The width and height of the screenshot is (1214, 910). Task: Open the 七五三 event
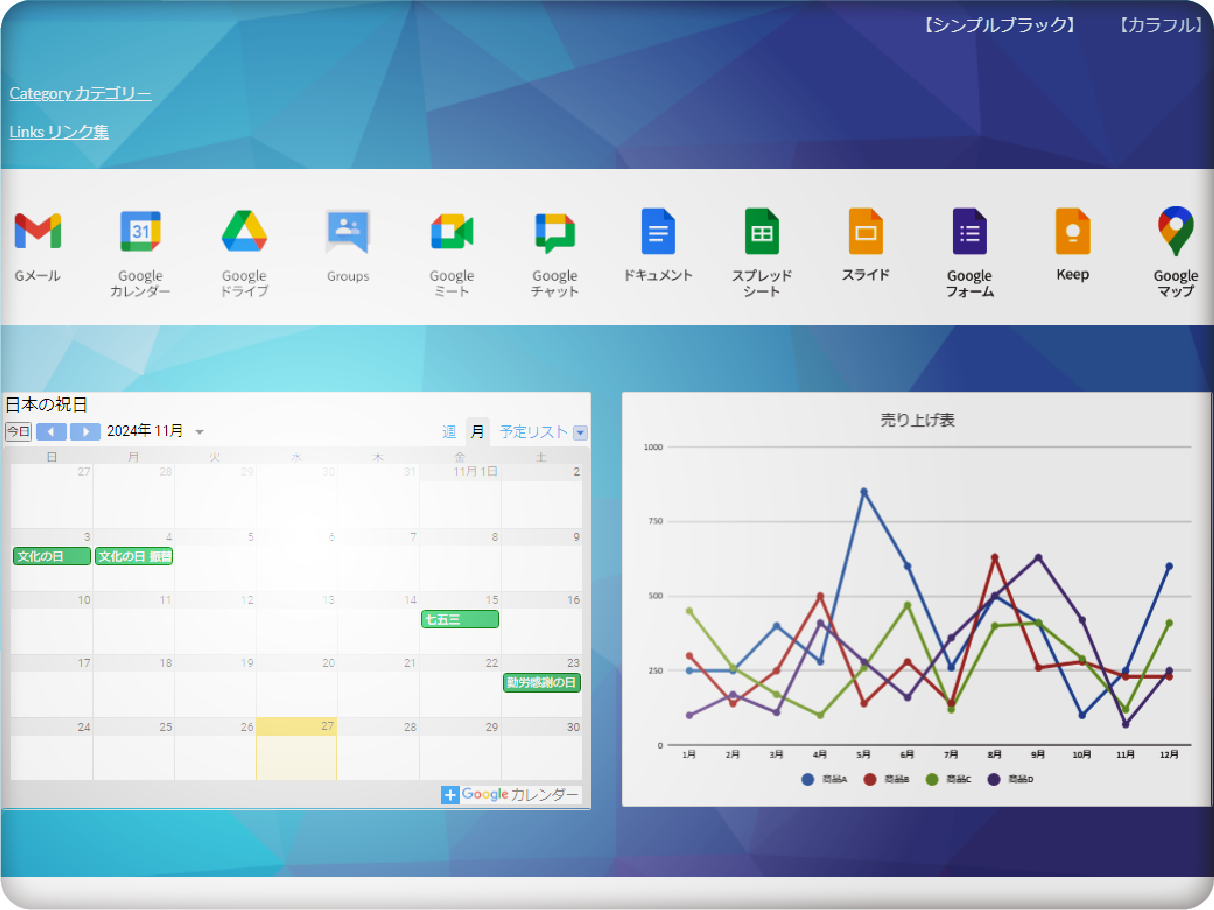point(460,619)
